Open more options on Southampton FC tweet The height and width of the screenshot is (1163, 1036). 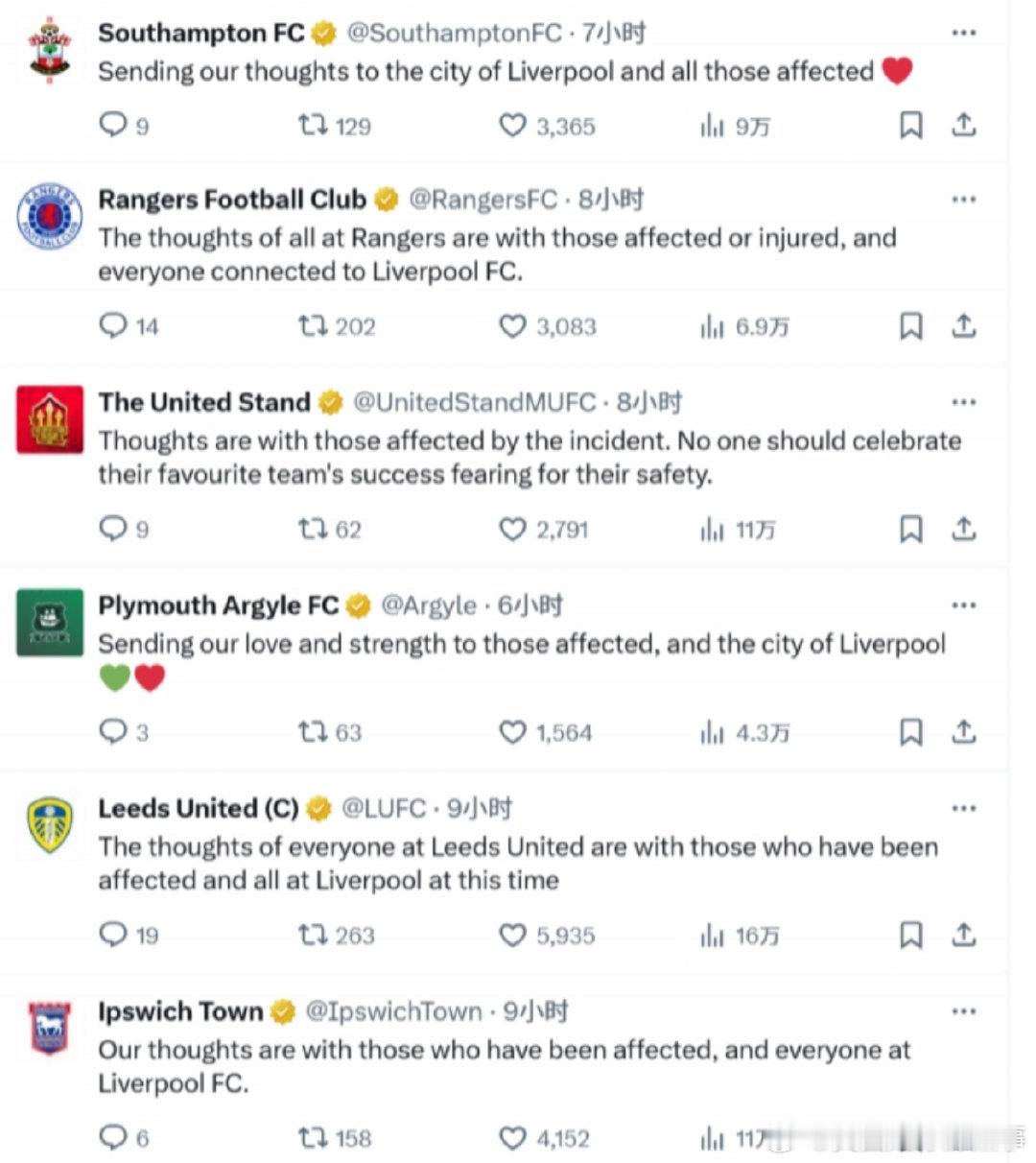963,34
